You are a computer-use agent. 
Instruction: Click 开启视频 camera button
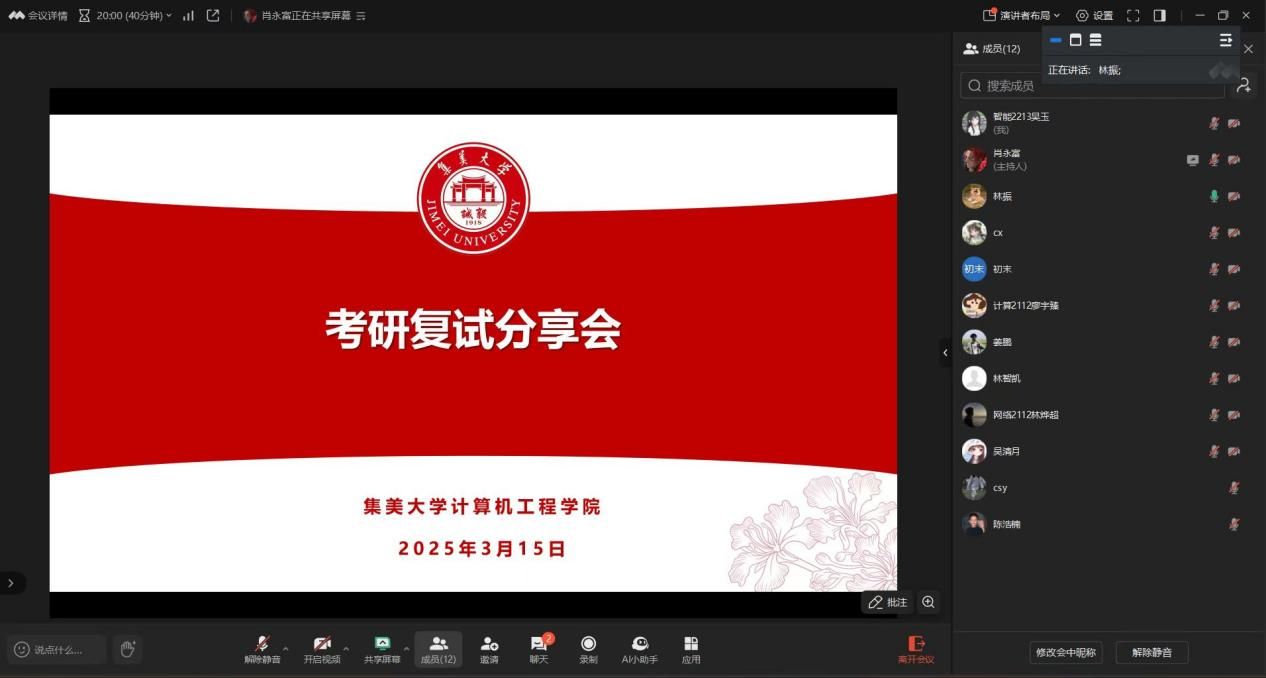tap(322, 649)
